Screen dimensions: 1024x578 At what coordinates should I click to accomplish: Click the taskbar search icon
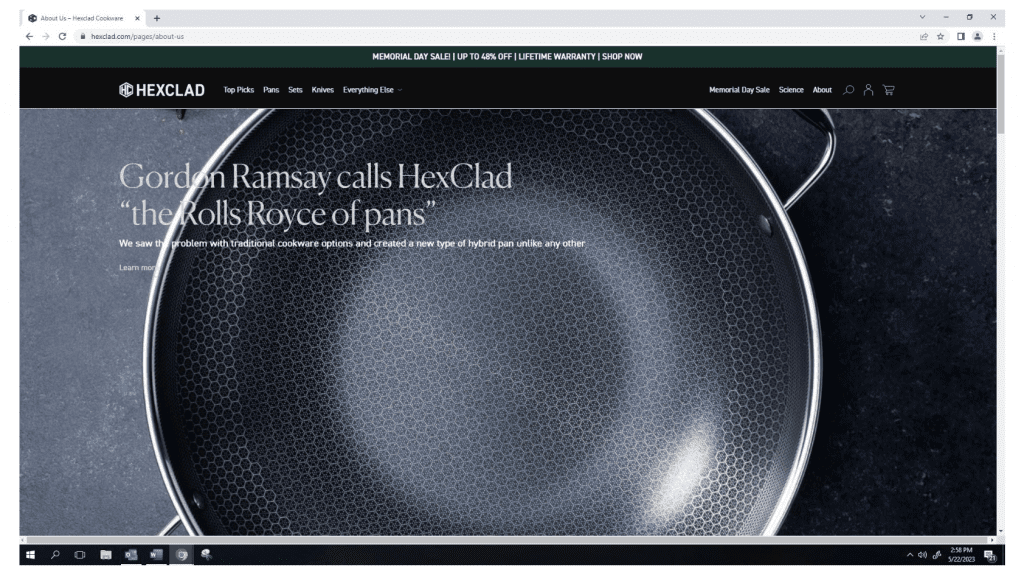[x=56, y=555]
